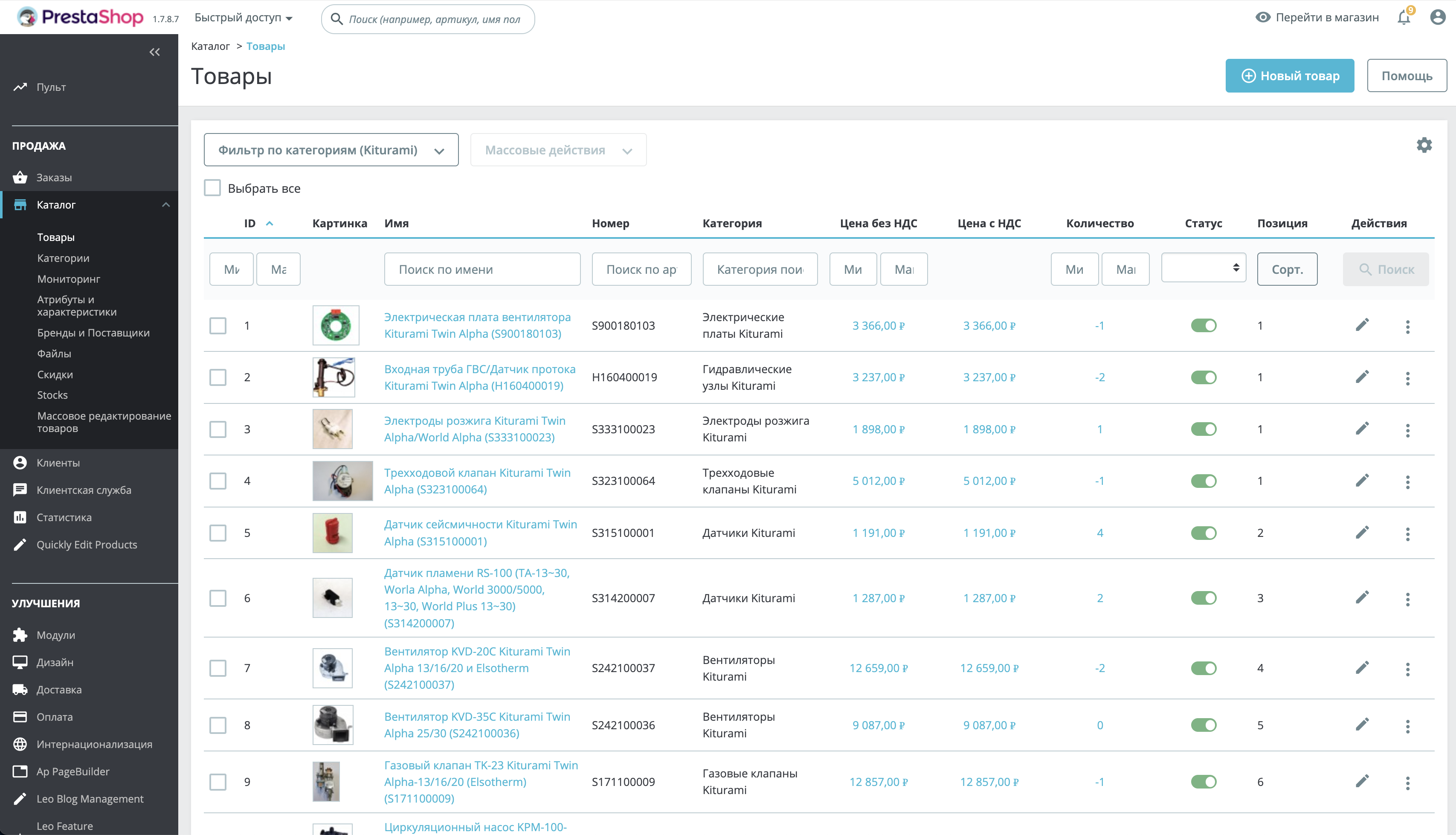Open the notifications bell icon
Image resolution: width=1456 pixels, height=835 pixels.
(x=1403, y=18)
